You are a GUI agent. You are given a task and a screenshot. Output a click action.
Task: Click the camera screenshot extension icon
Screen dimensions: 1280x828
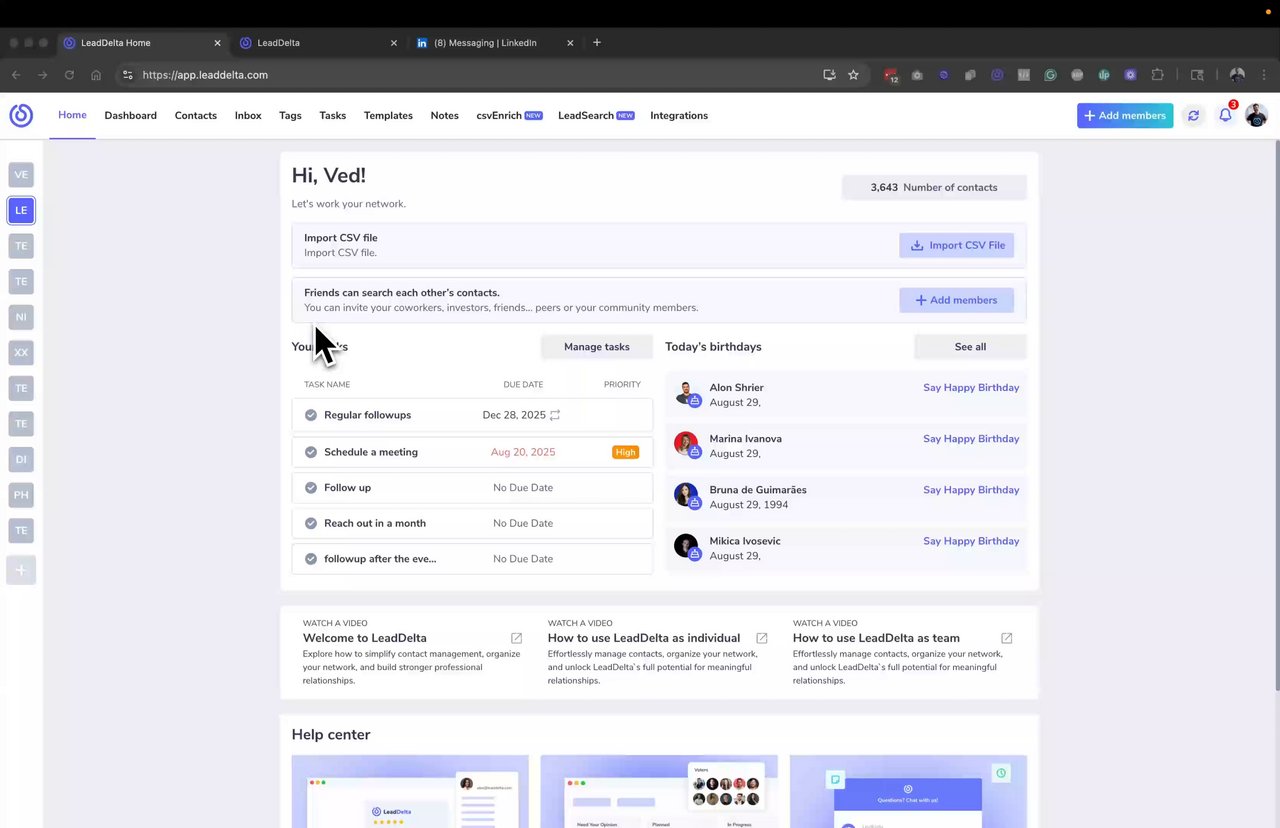pos(917,75)
